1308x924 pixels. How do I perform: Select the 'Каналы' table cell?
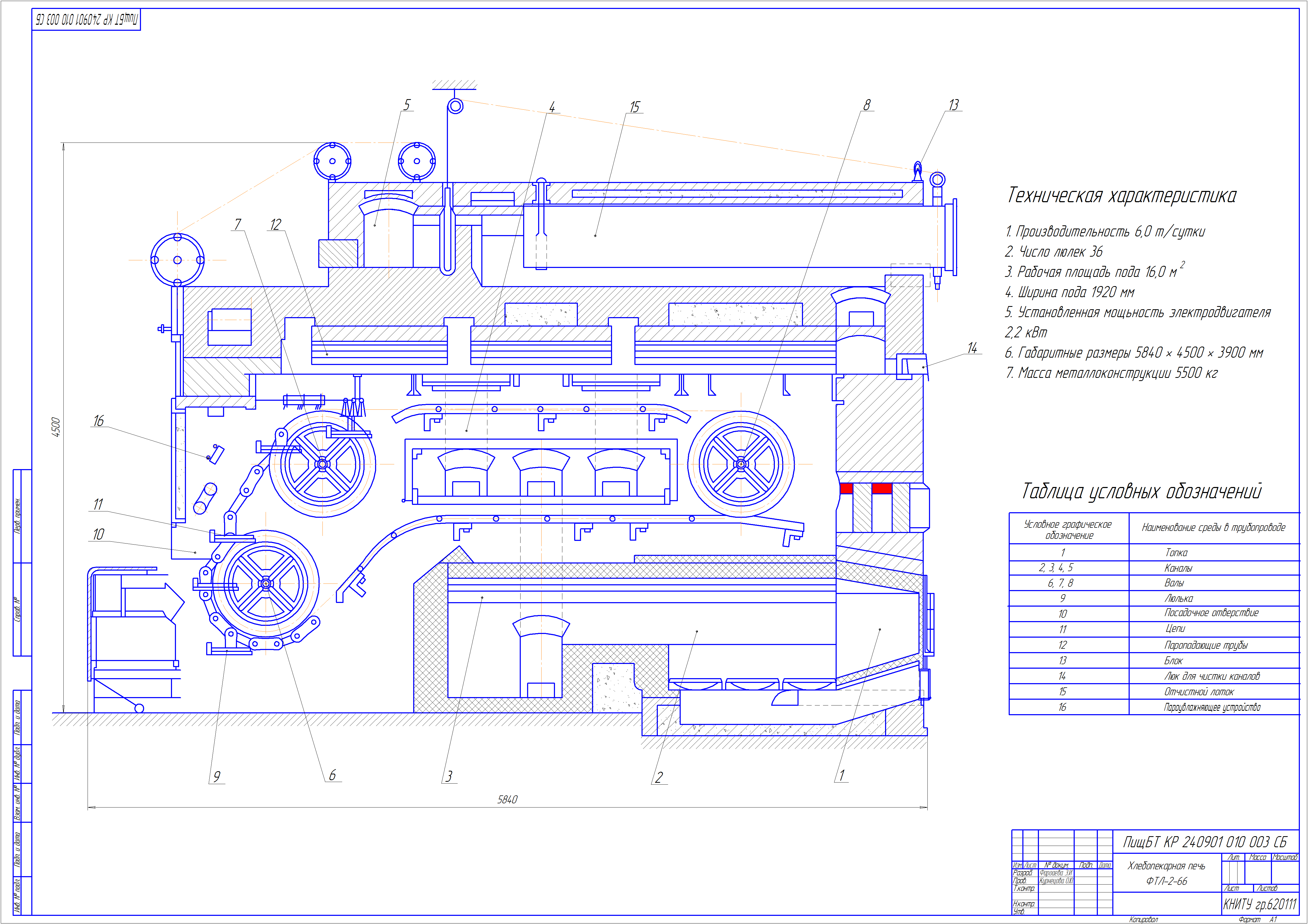coord(1178,568)
